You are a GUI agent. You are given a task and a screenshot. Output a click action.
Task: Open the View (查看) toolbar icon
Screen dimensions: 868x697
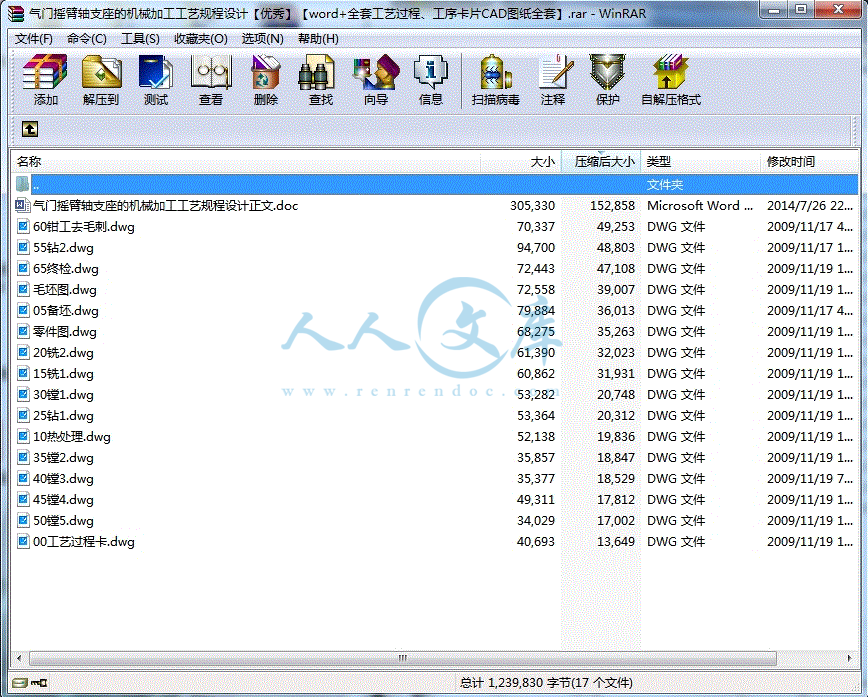point(210,72)
